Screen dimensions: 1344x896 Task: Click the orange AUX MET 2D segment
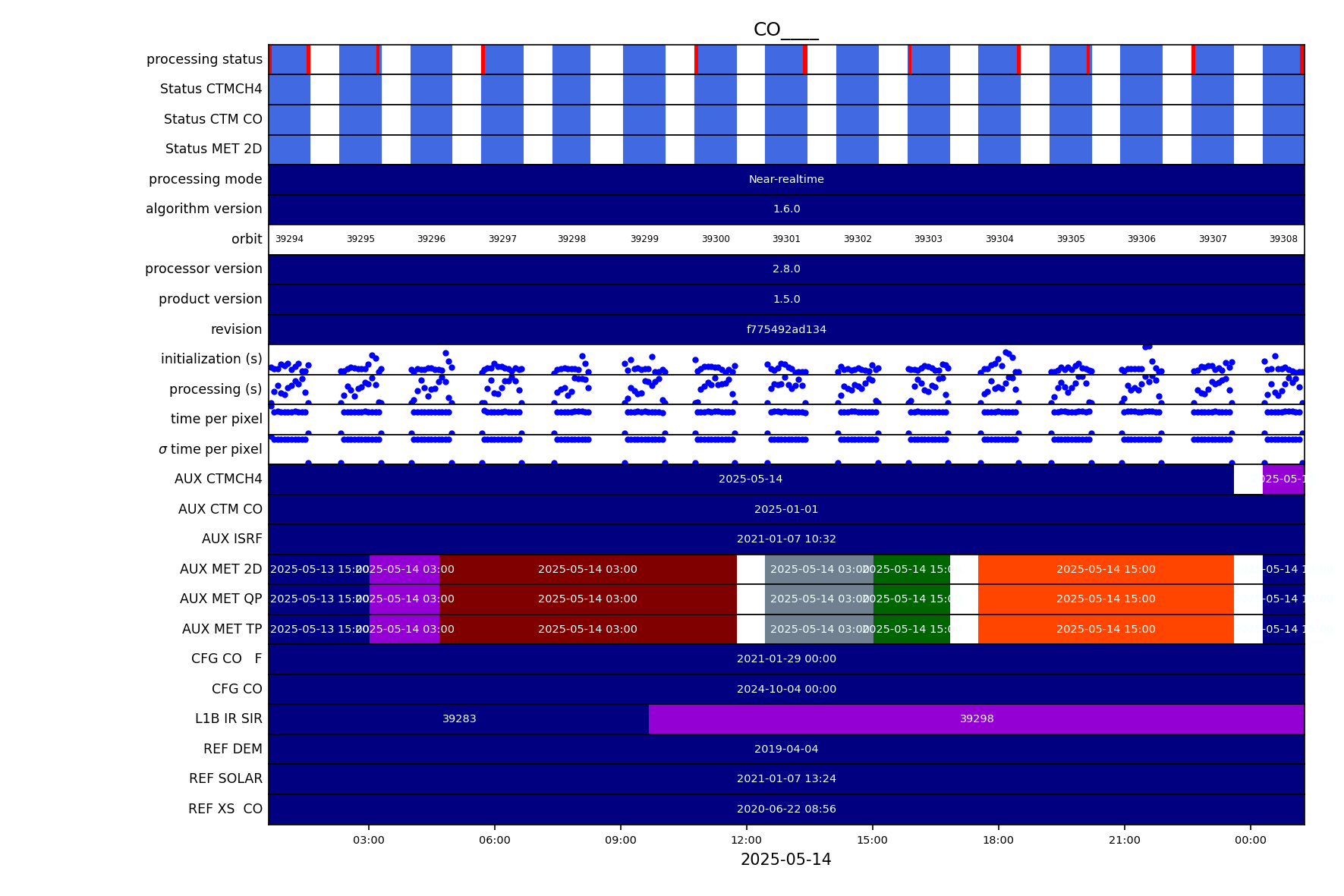(1106, 570)
